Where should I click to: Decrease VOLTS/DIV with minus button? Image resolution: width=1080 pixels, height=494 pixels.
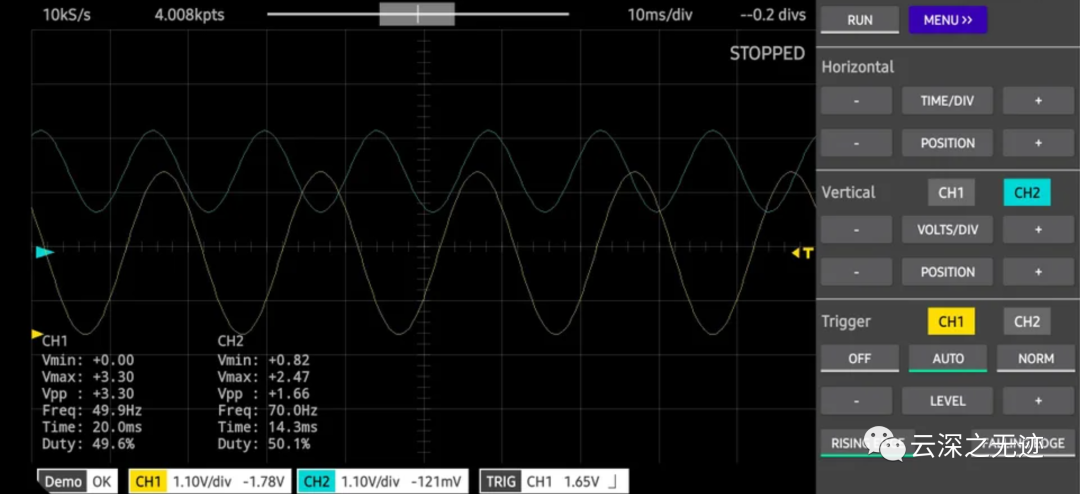click(x=856, y=229)
